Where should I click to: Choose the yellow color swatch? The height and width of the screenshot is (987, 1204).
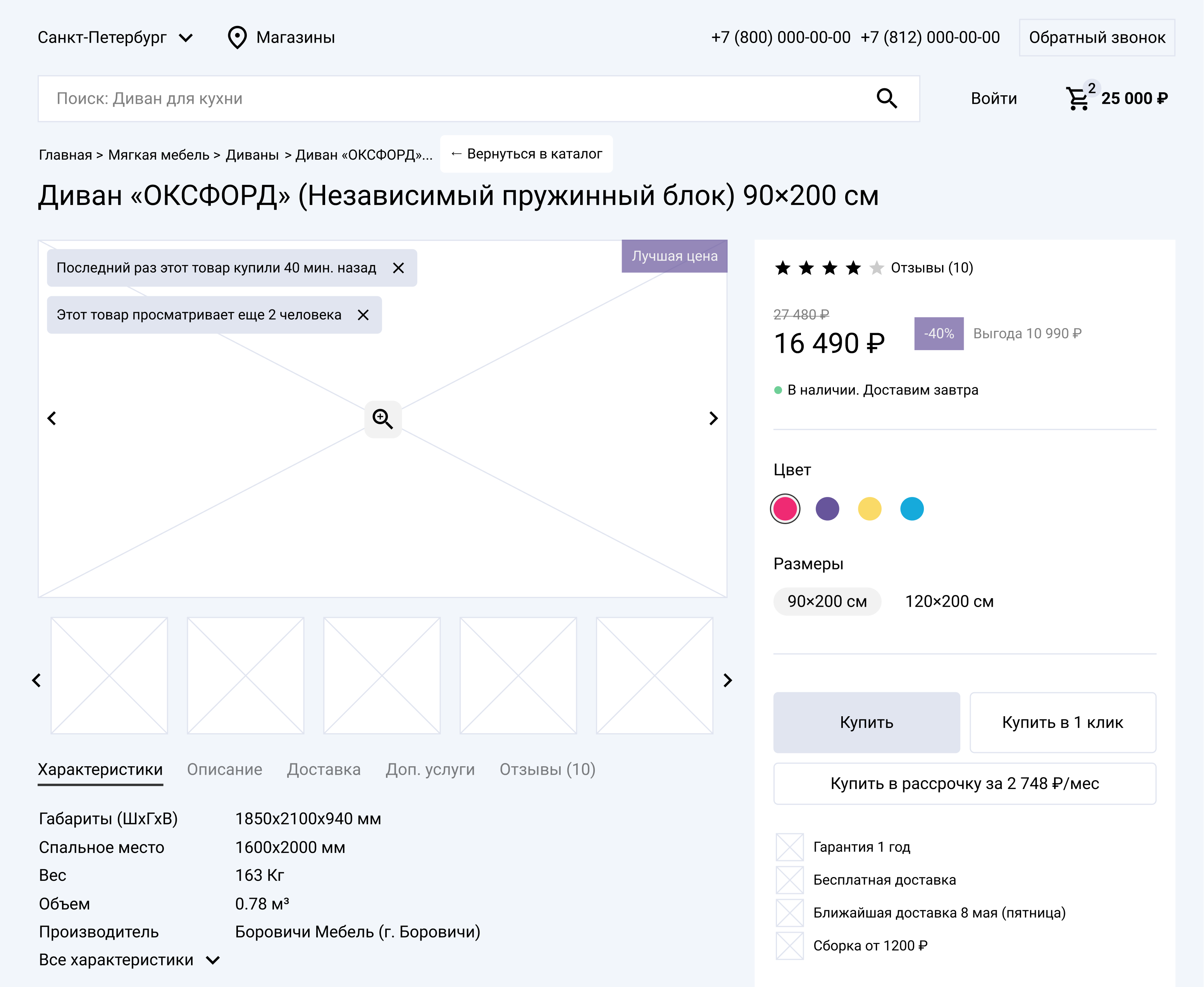point(869,509)
